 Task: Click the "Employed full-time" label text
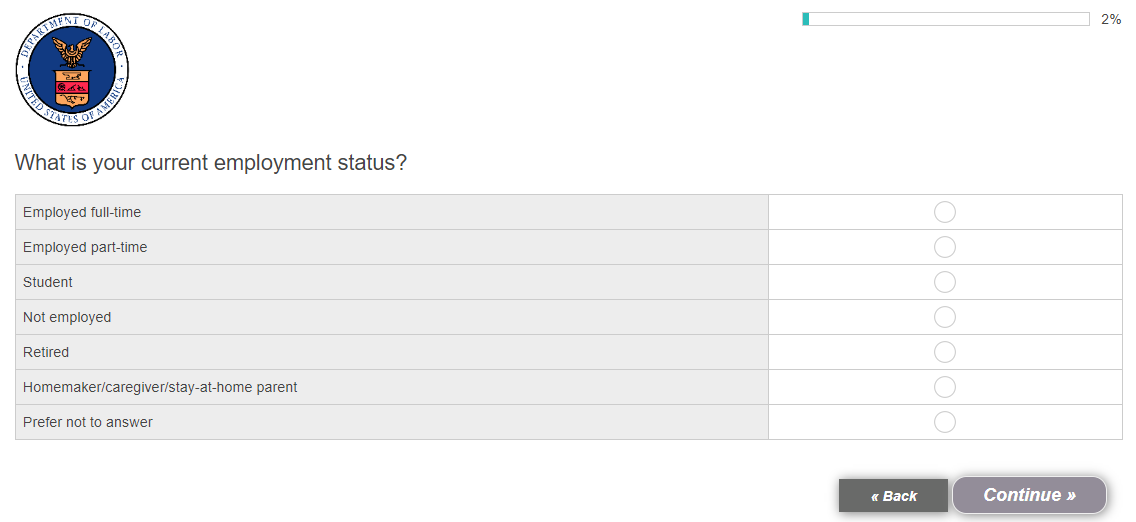(82, 212)
